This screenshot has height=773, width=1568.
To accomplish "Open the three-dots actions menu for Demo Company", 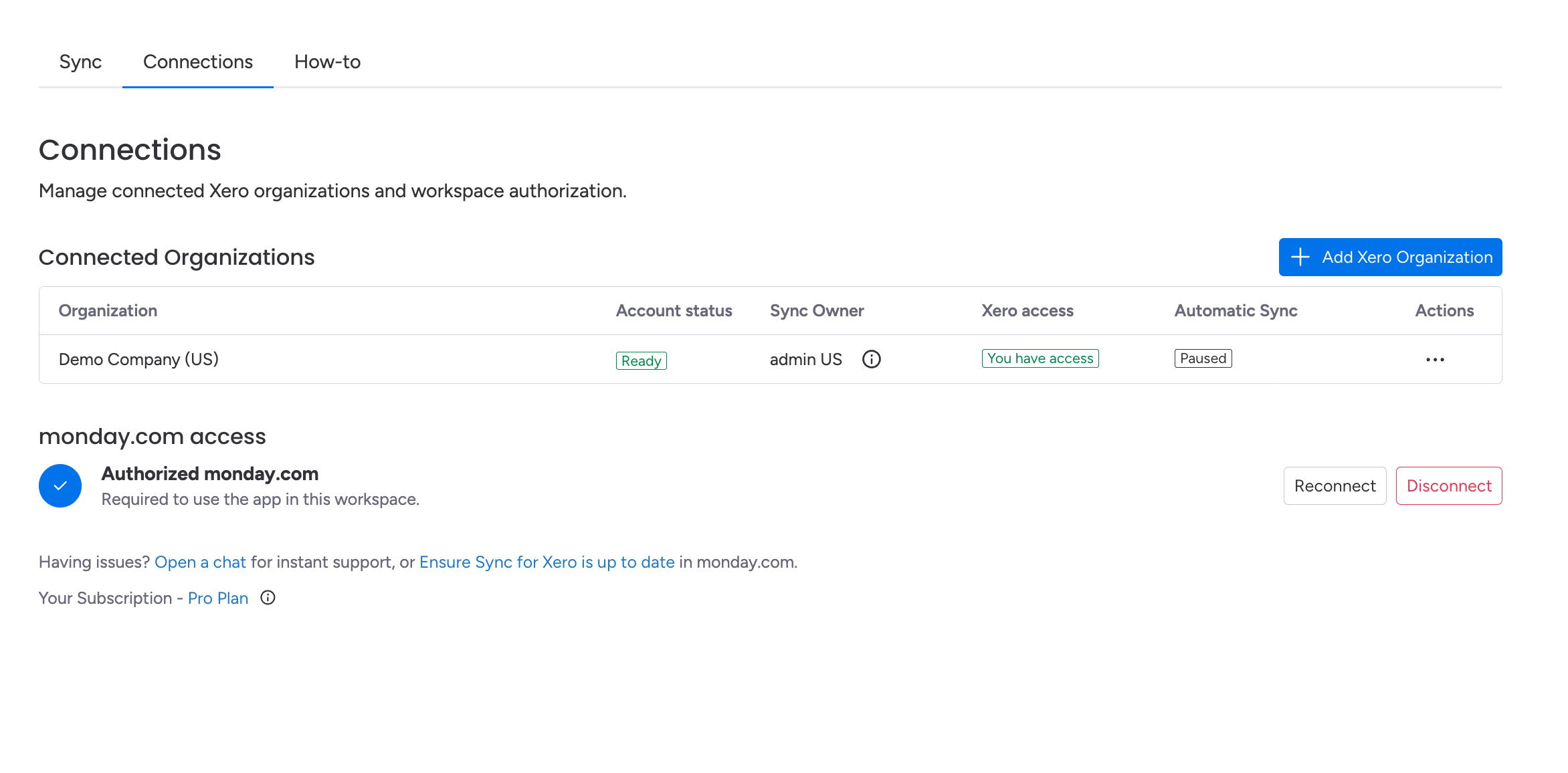I will tap(1435, 360).
